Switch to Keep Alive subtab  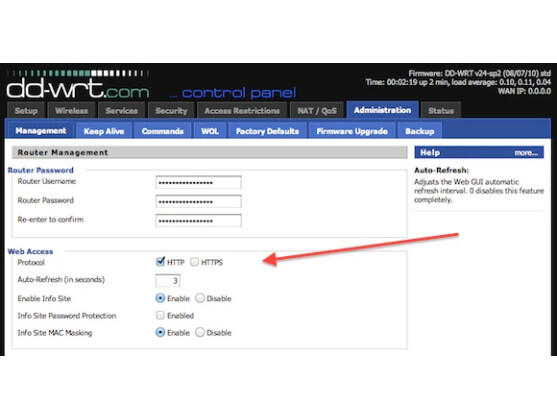[104, 131]
